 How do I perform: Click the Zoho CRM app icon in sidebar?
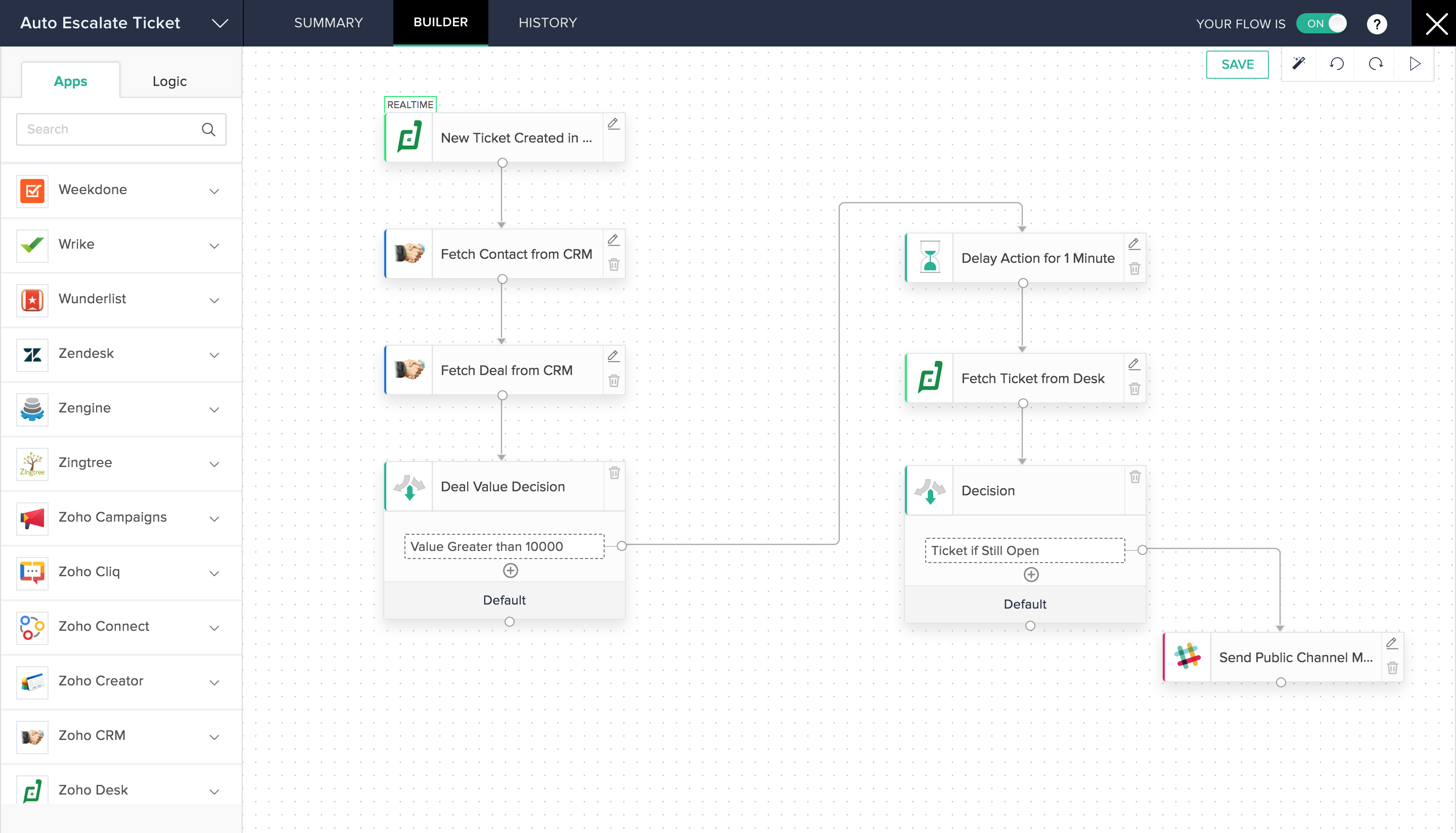point(32,735)
